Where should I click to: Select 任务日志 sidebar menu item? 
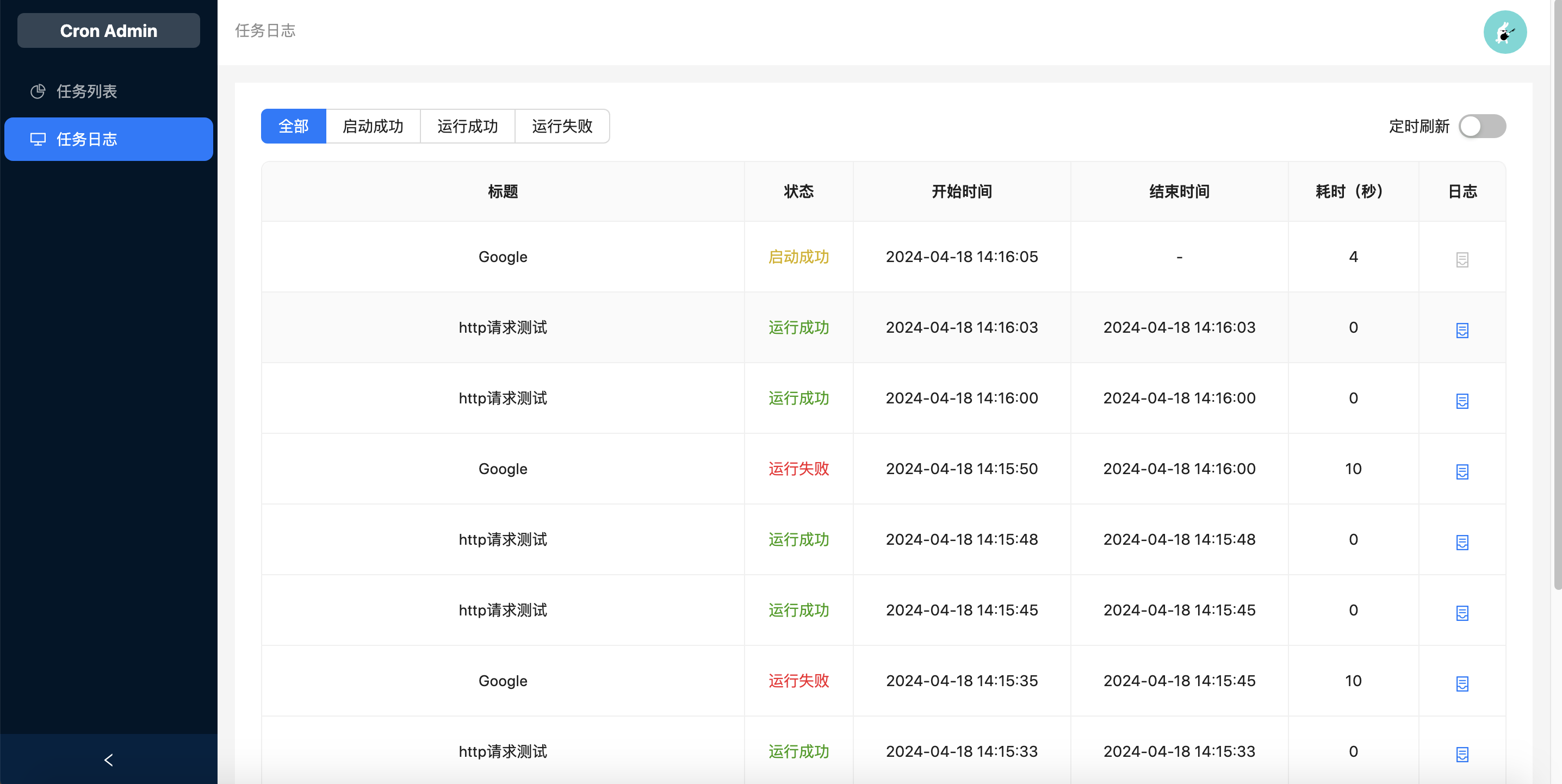click(x=86, y=140)
